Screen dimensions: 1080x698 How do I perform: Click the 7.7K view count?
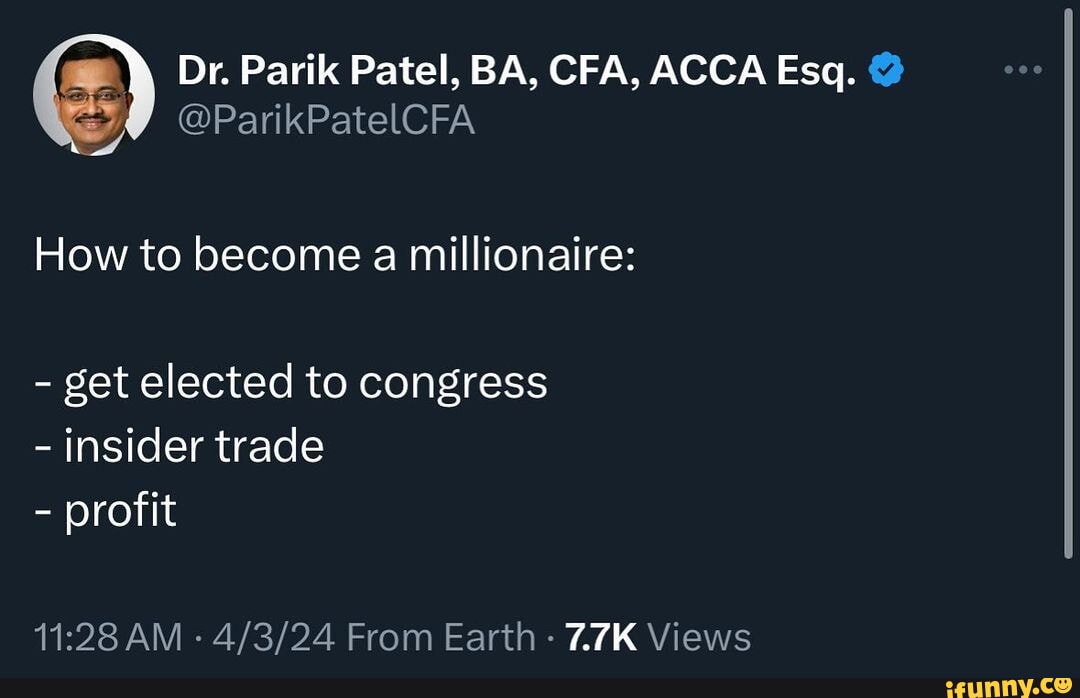pyautogui.click(x=601, y=636)
